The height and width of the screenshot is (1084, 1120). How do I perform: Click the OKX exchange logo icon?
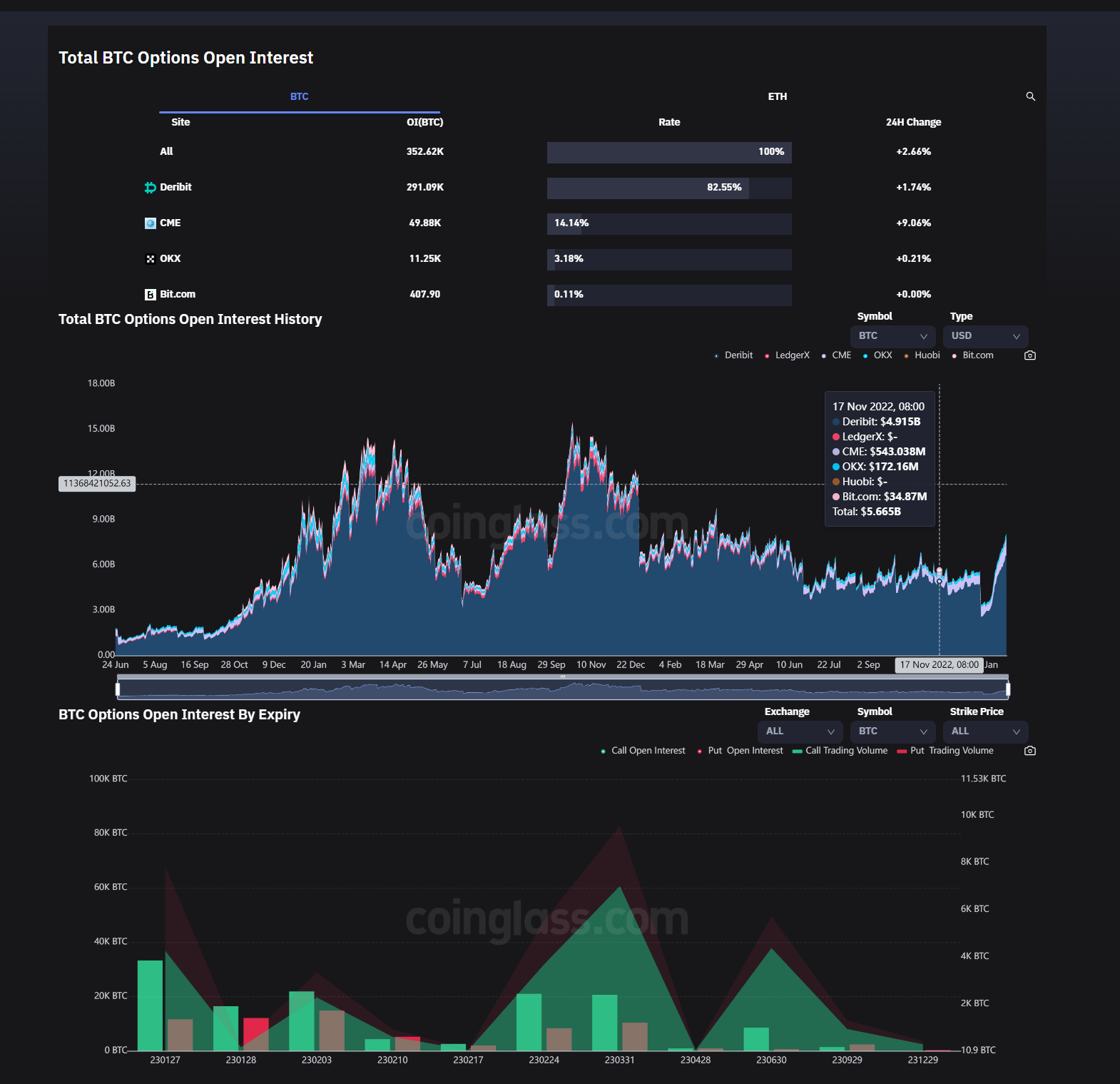pyautogui.click(x=150, y=259)
